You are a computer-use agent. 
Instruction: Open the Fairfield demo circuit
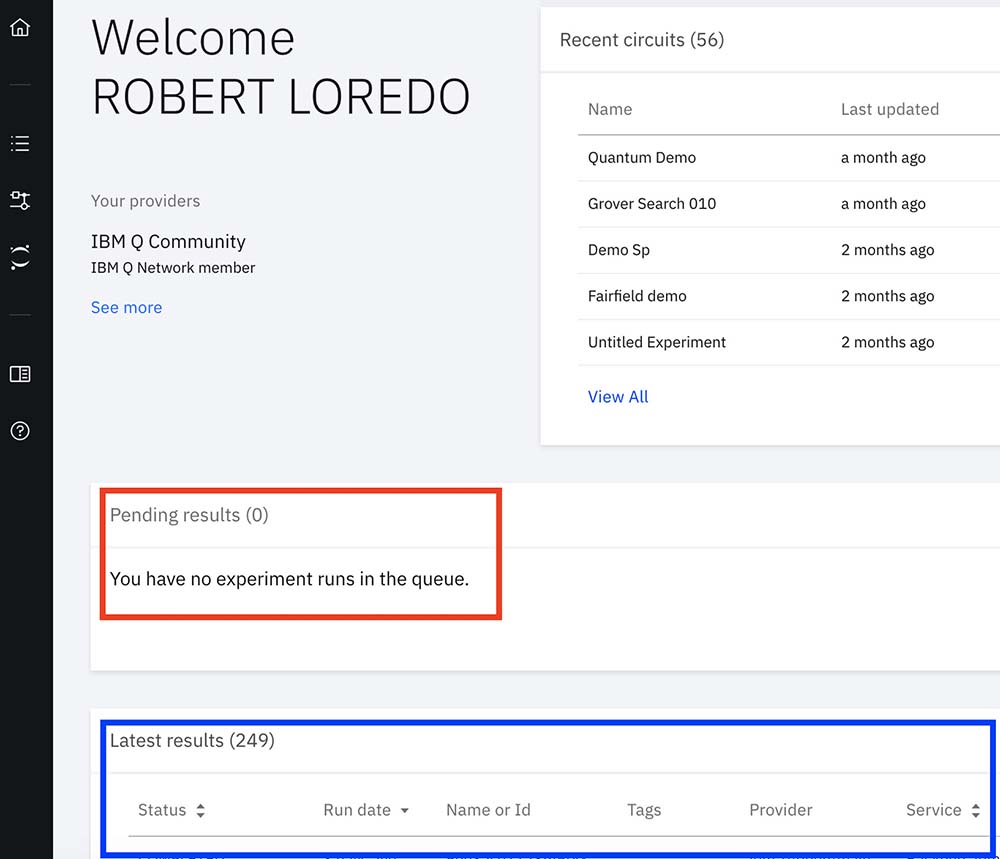[637, 296]
